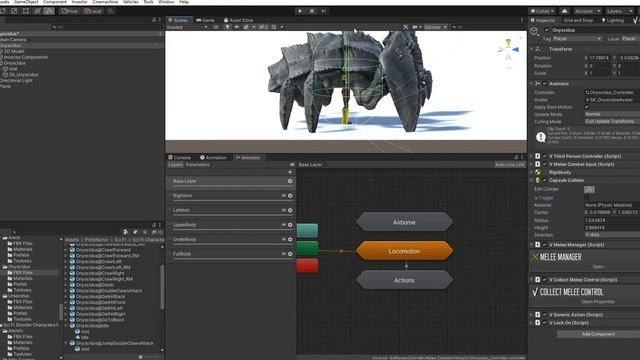The height and width of the screenshot is (360, 640).
Task: Toggle Onyscidus object active checkbox
Action: point(547,30)
